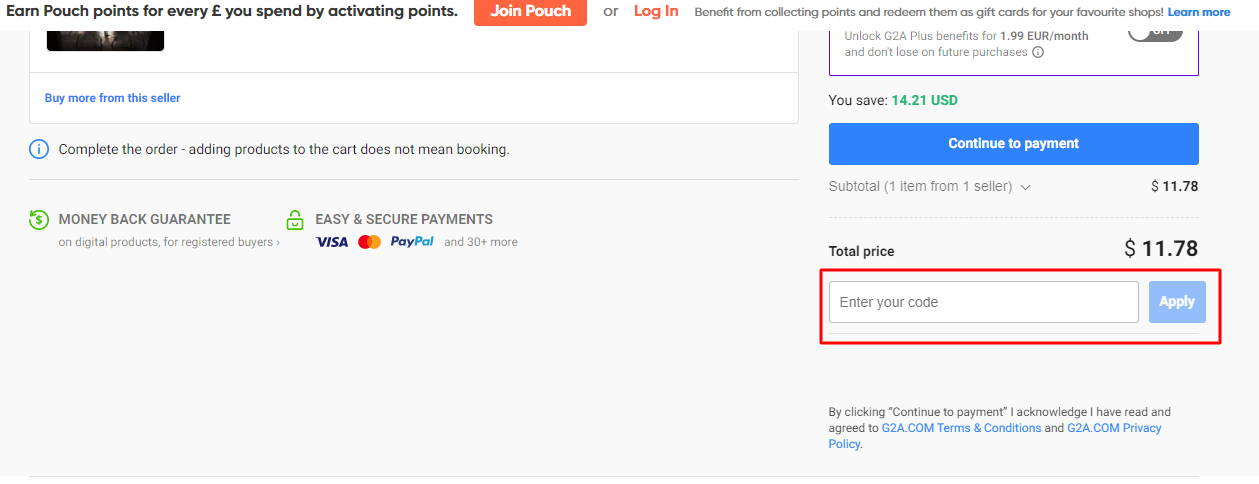Click the PayPal payment logo
The image size is (1259, 484).
pyautogui.click(x=412, y=242)
